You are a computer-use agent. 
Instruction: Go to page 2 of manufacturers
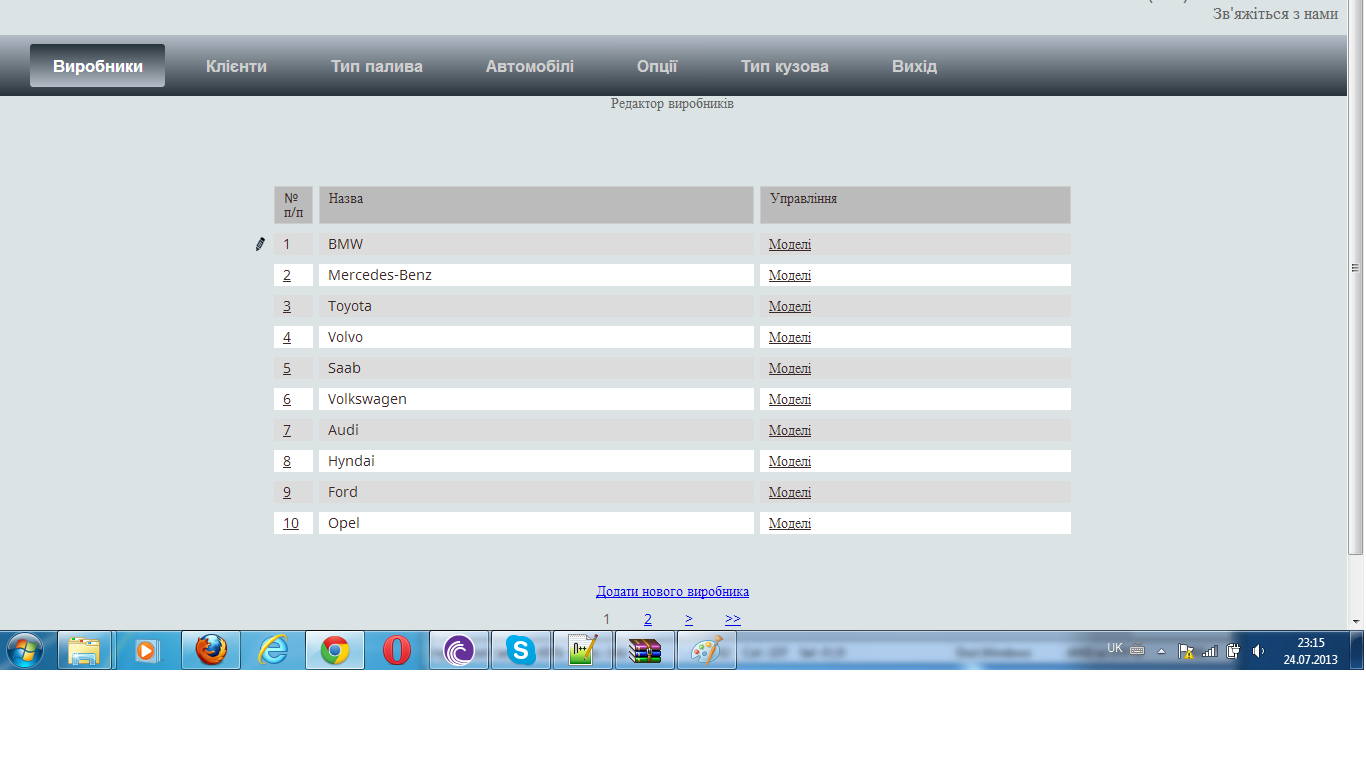coord(648,619)
